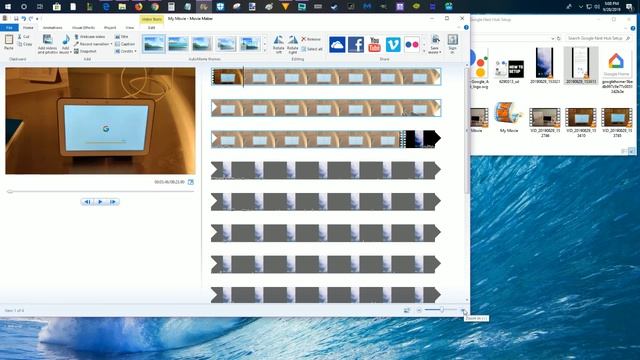Click the preview seek bar
640x360 pixels.
click(100, 191)
